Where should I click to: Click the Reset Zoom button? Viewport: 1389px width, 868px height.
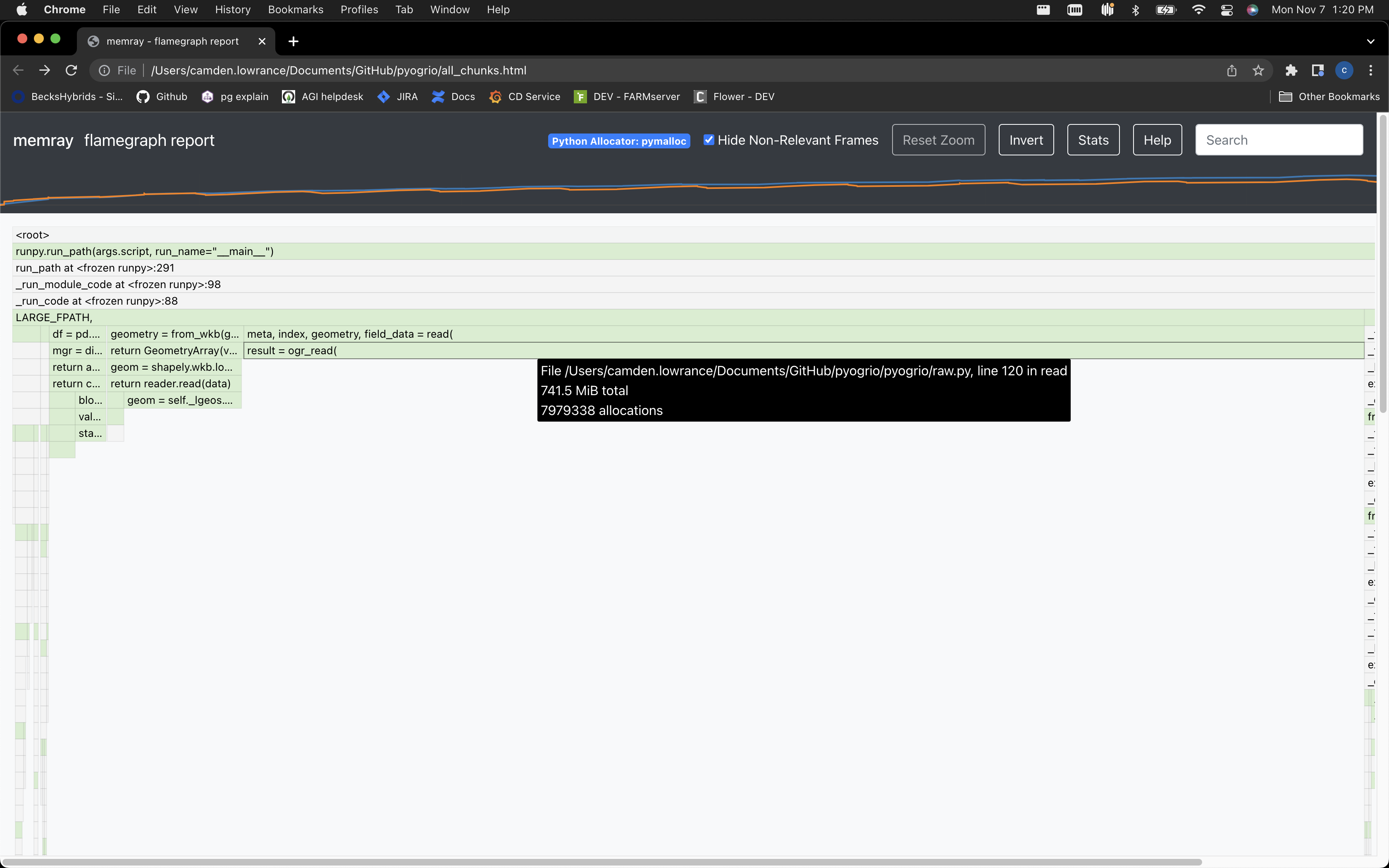tap(938, 140)
